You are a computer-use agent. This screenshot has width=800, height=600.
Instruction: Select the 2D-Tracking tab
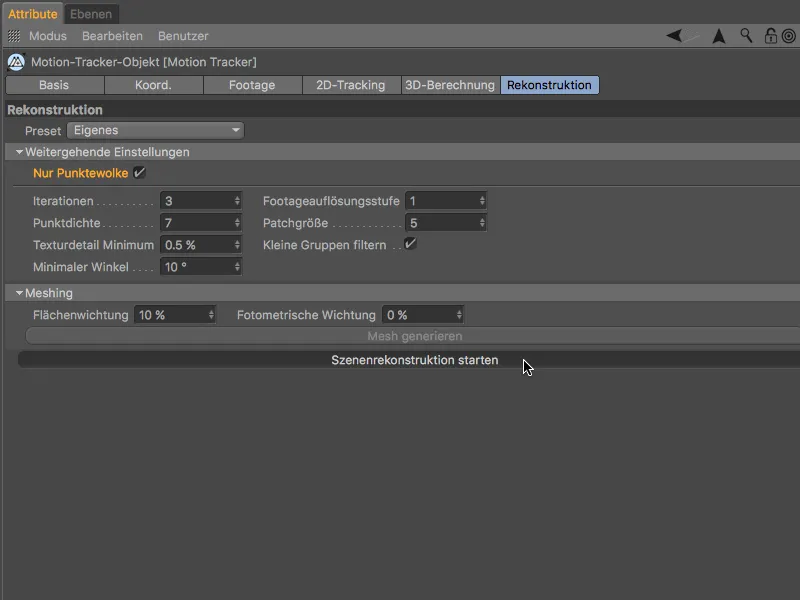click(351, 85)
